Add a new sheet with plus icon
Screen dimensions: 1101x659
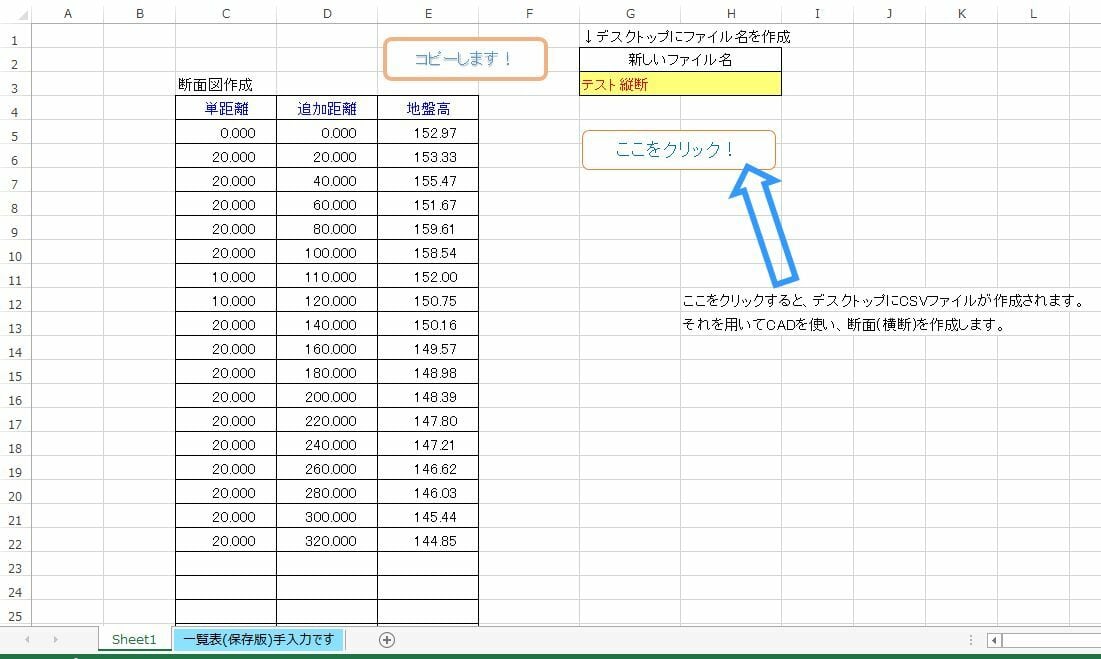(x=387, y=639)
